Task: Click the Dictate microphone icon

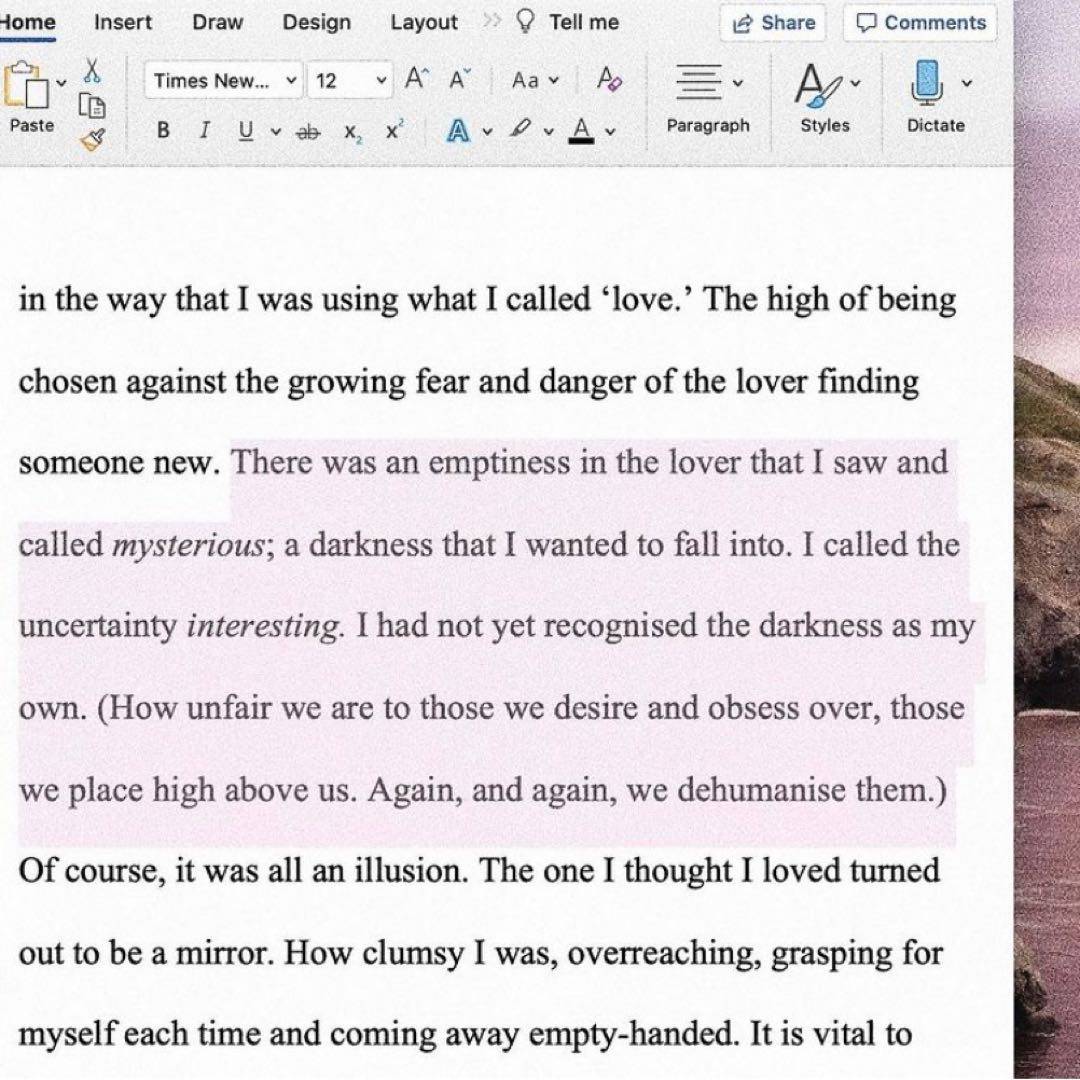Action: (927, 82)
